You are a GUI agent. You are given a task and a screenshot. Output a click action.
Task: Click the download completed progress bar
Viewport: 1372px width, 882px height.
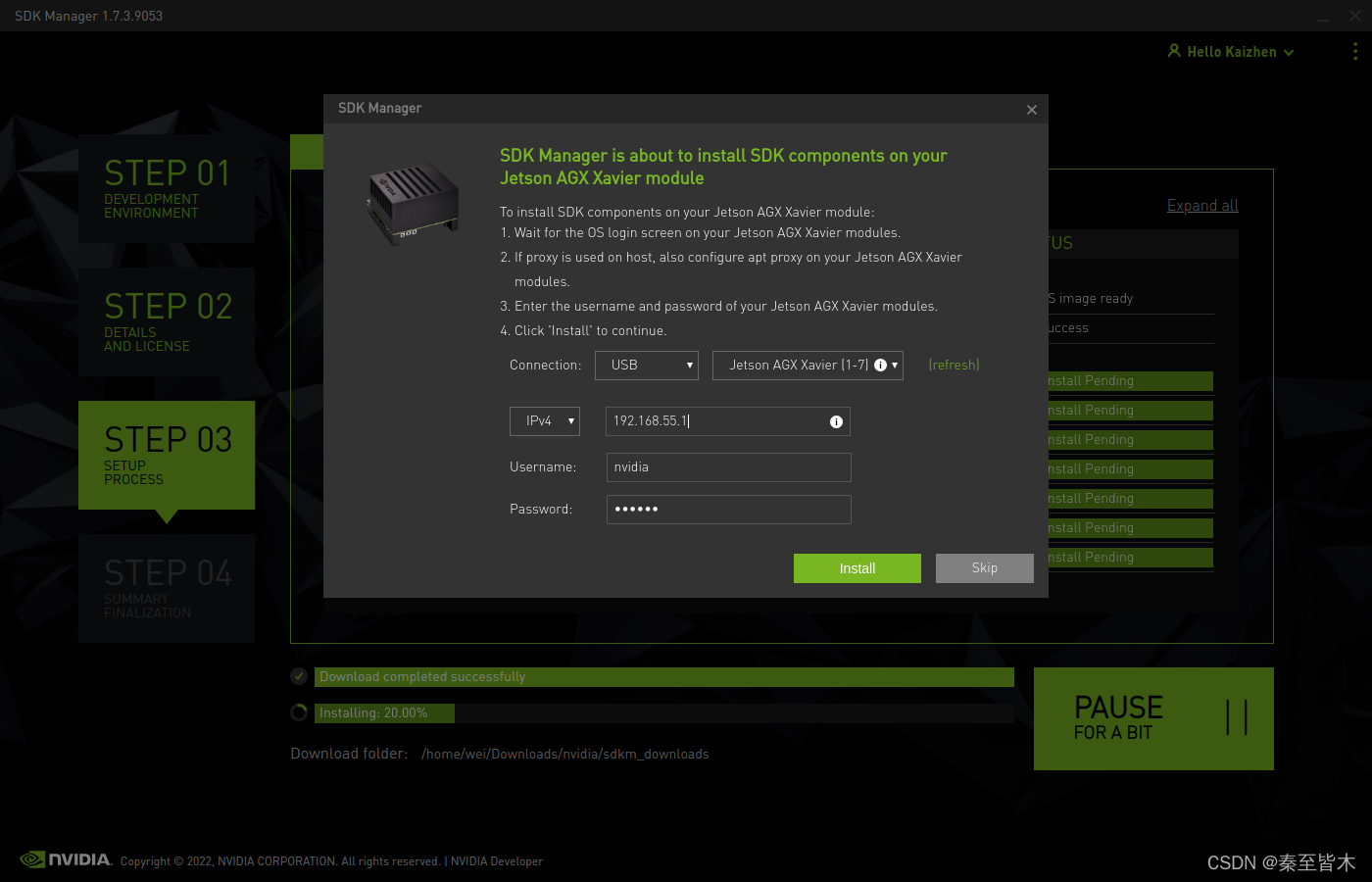pyautogui.click(x=664, y=677)
